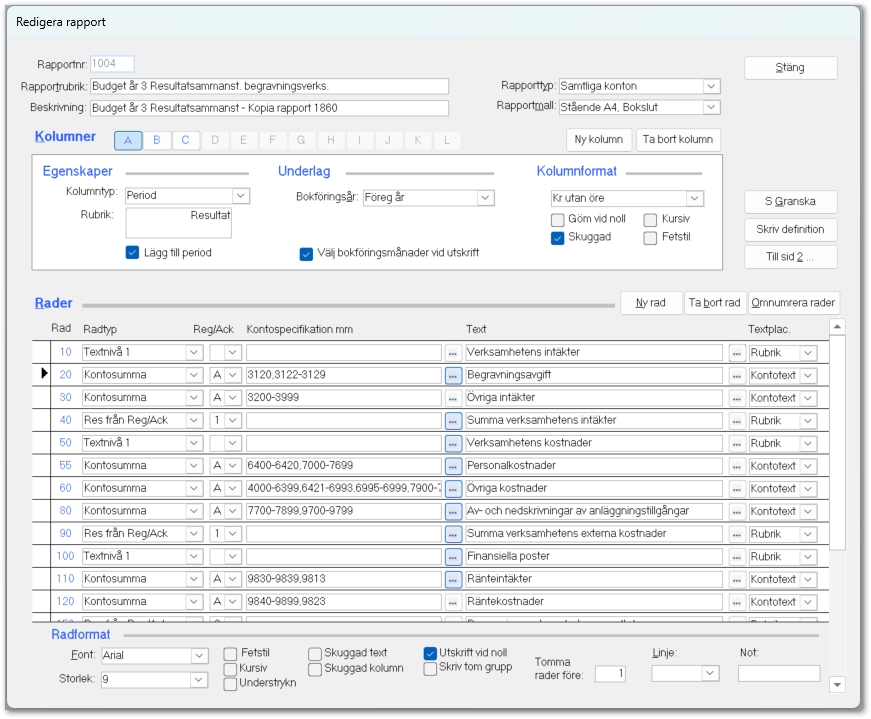Expand the Kolumntyp combo box
Image resolution: width=871 pixels, height=719 pixels.
[241, 196]
